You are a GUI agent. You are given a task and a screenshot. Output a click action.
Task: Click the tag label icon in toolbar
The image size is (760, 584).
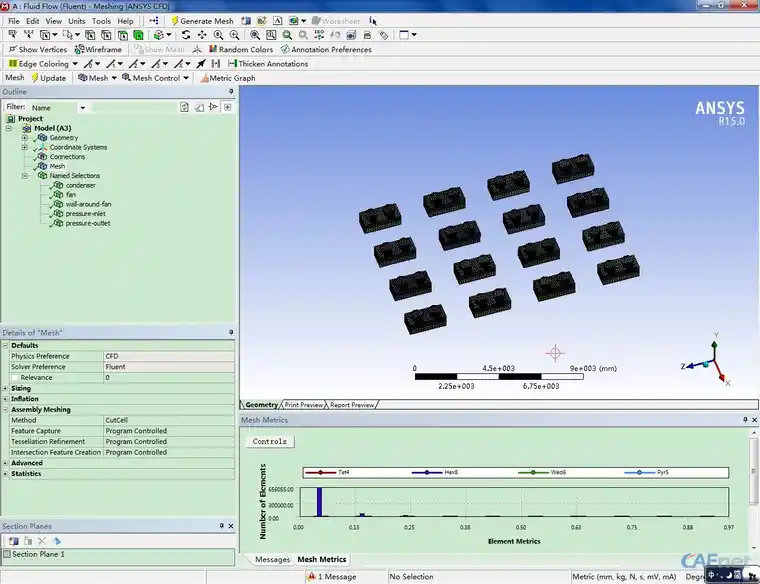pos(384,35)
